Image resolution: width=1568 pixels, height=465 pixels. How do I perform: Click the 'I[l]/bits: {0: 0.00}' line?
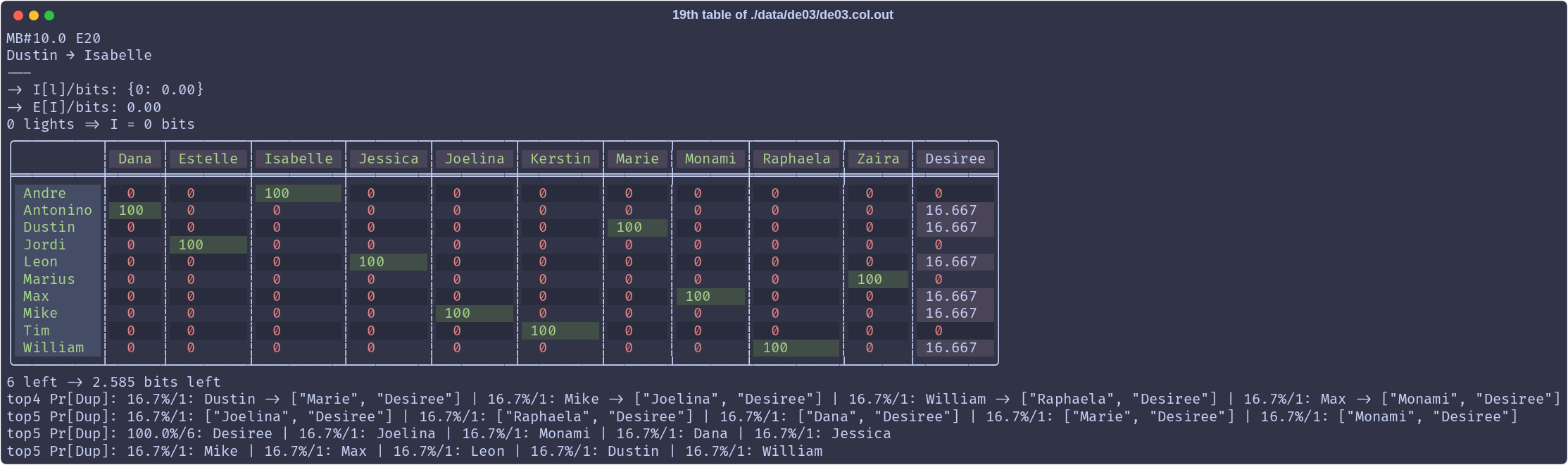click(x=106, y=89)
